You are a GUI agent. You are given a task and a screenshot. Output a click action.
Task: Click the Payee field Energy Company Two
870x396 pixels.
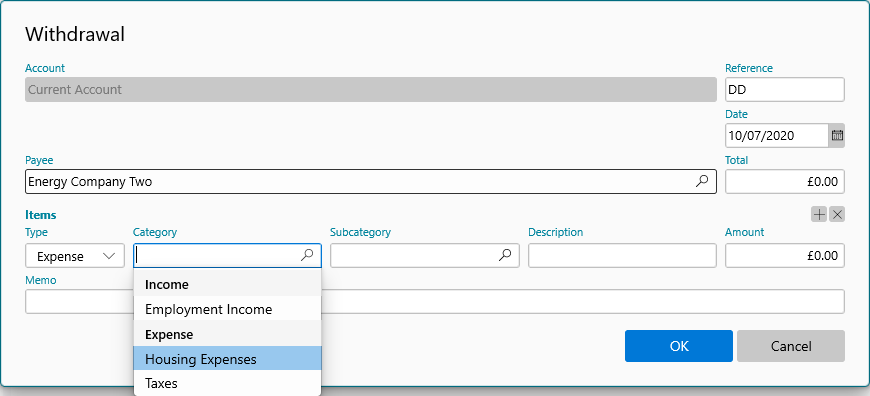[x=371, y=181]
